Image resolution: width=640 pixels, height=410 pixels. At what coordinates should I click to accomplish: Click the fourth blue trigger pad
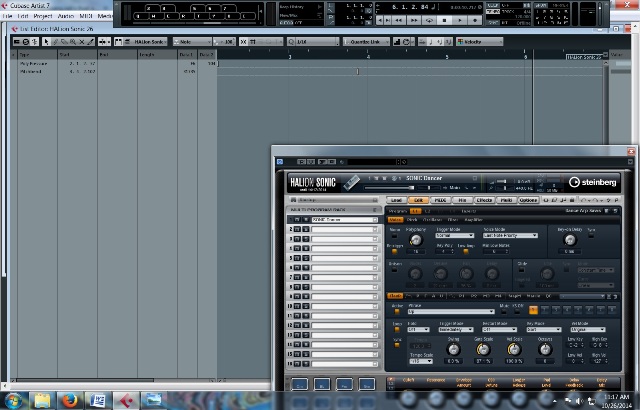367,384
